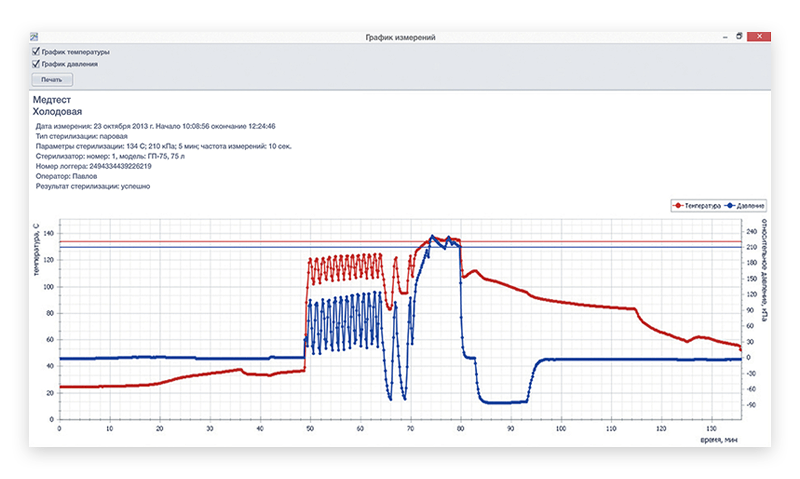This screenshot has width=800, height=479.
Task: Click the app icon in title bar
Action: tap(34, 37)
